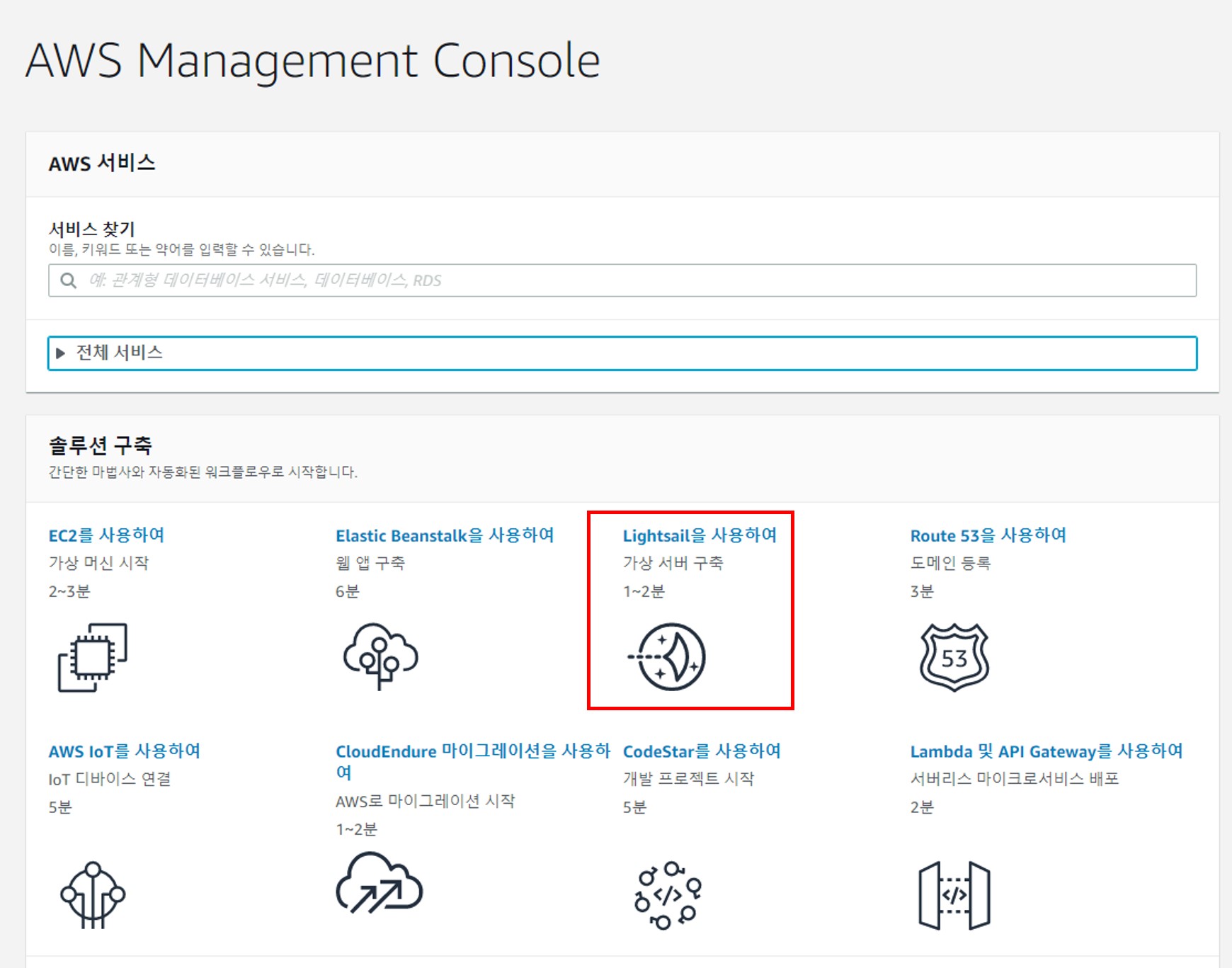Click the IoT 디바이스 연결 text
Viewport: 1232px width, 968px height.
click(x=110, y=779)
